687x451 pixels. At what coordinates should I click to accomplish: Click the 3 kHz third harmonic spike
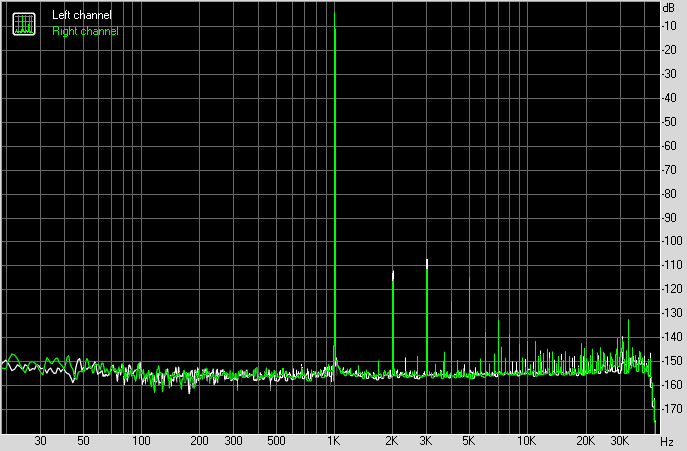(x=427, y=316)
